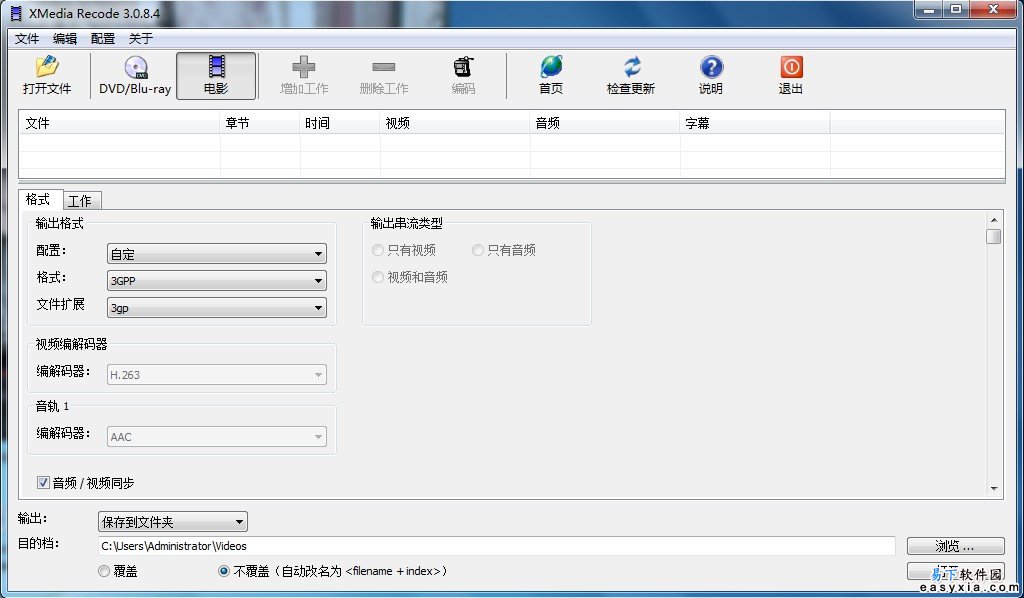Expand the 文件扩展 dropdown showing 3gp
The width and height of the screenshot is (1024, 598).
(216, 307)
